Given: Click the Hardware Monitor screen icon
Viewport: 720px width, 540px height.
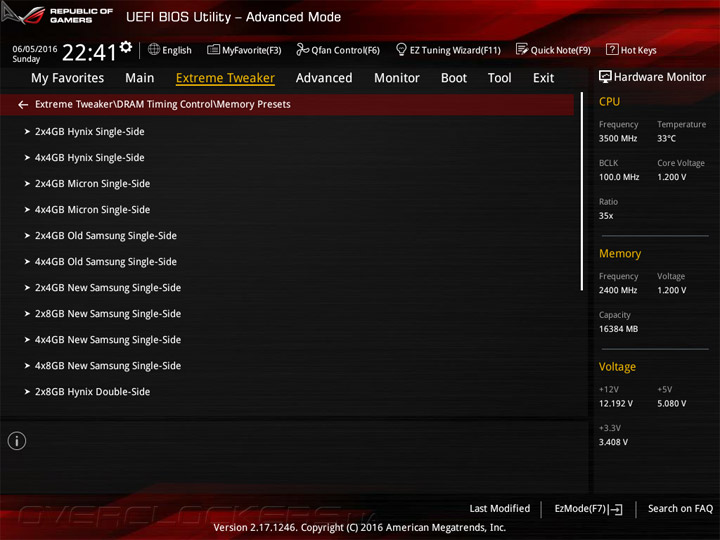Looking at the screenshot, I should point(605,77).
